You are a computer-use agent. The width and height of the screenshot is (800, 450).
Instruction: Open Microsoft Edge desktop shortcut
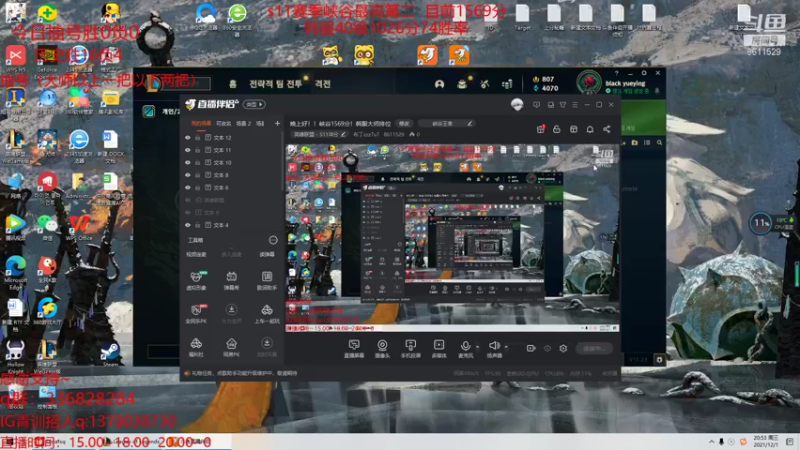[15, 271]
